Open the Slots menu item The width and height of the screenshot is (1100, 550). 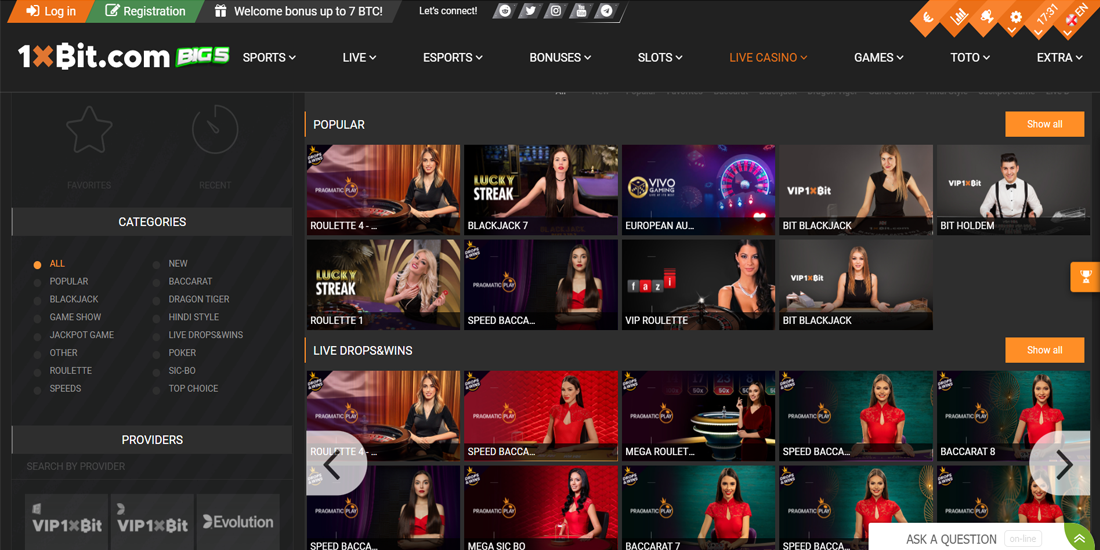click(660, 58)
